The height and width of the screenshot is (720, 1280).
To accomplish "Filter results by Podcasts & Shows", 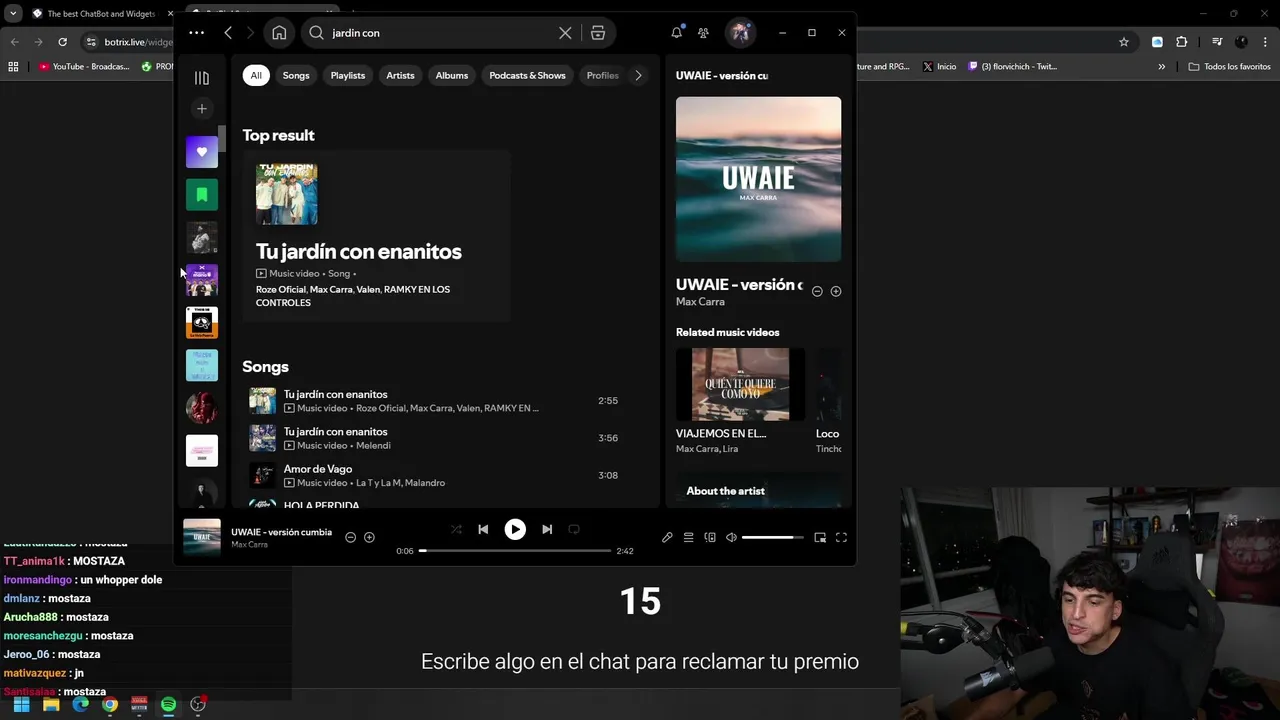I will pos(527,75).
